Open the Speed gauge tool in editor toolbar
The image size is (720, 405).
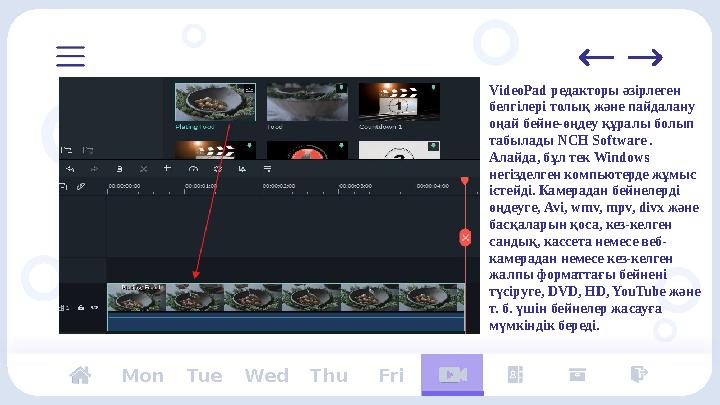193,169
